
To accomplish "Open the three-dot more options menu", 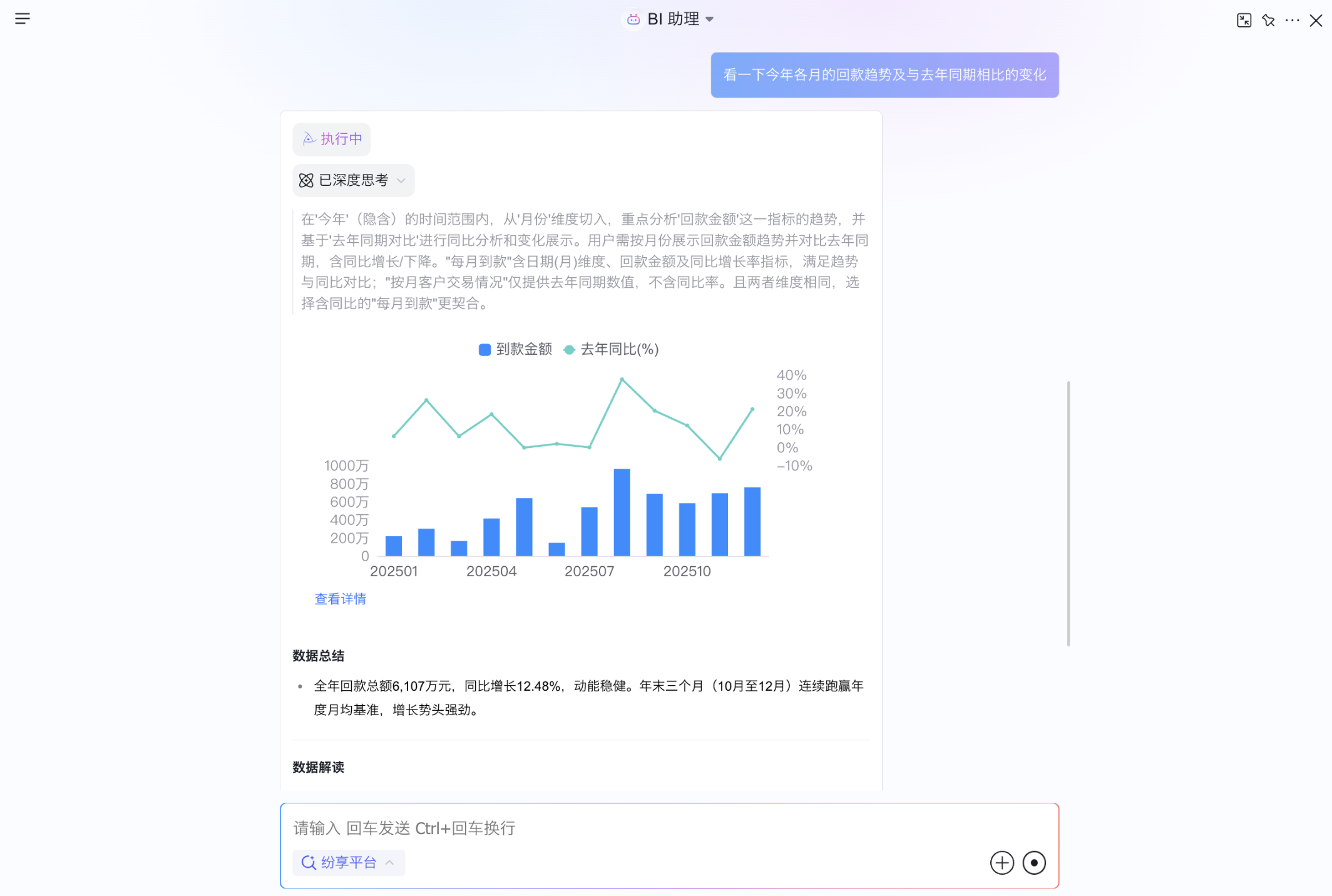I will [1292, 21].
